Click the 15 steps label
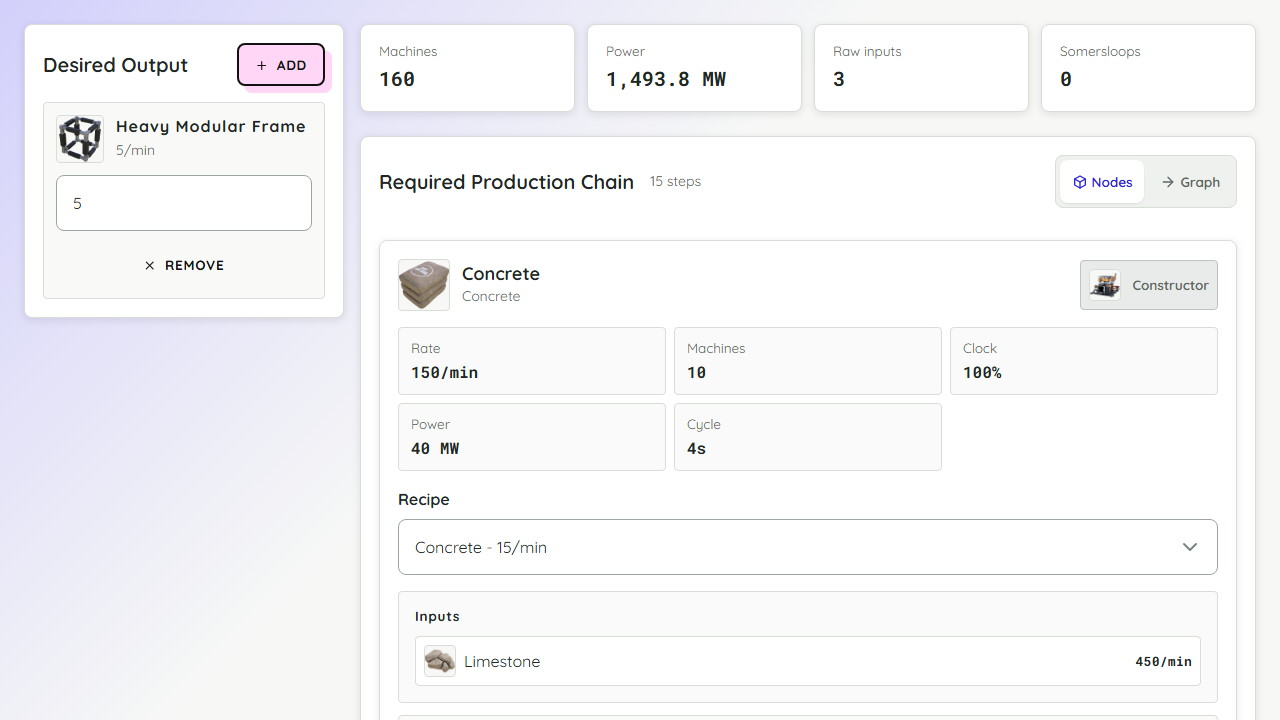 tap(675, 181)
